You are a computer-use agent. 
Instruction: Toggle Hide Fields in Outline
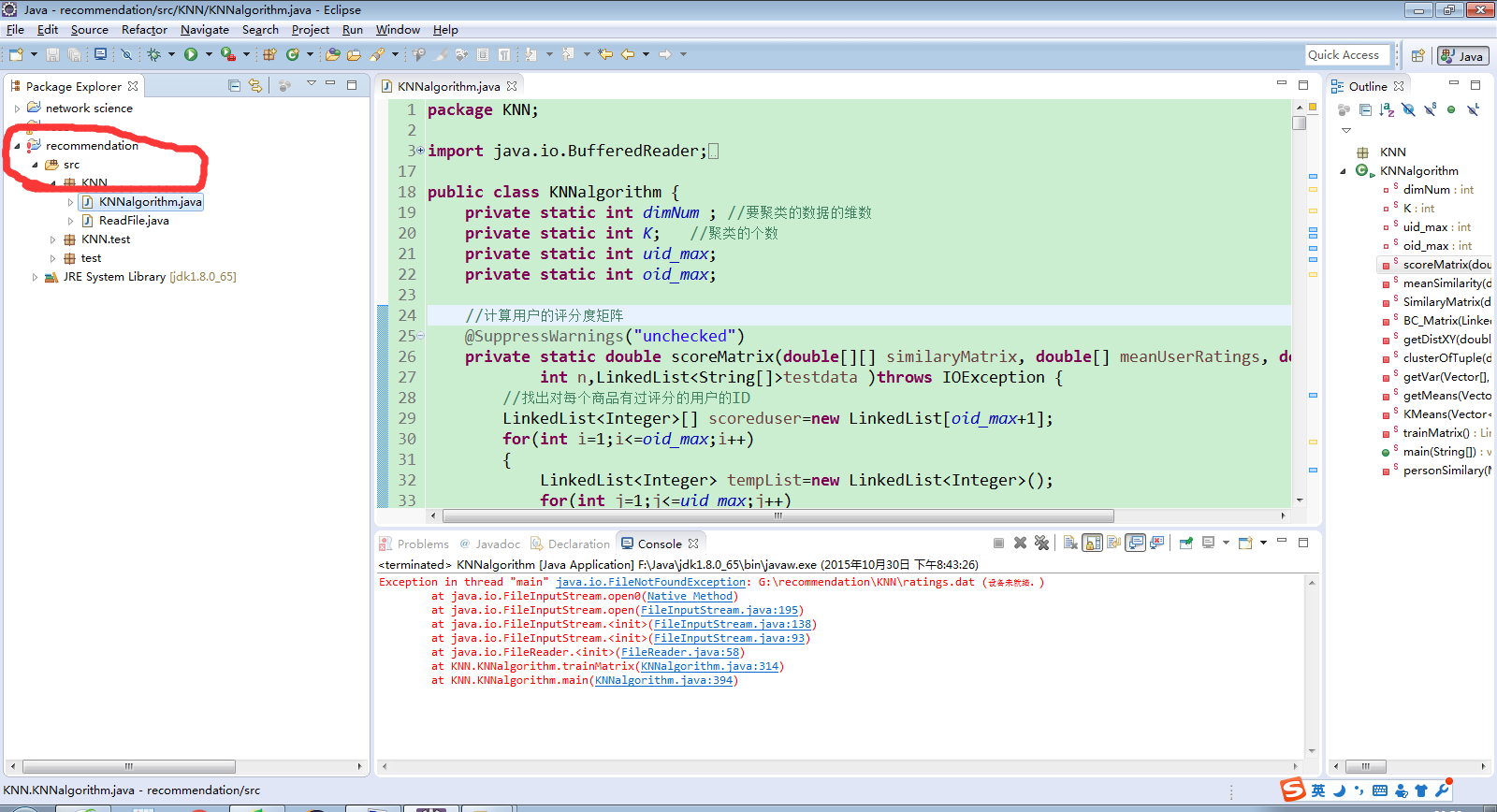tap(1408, 109)
